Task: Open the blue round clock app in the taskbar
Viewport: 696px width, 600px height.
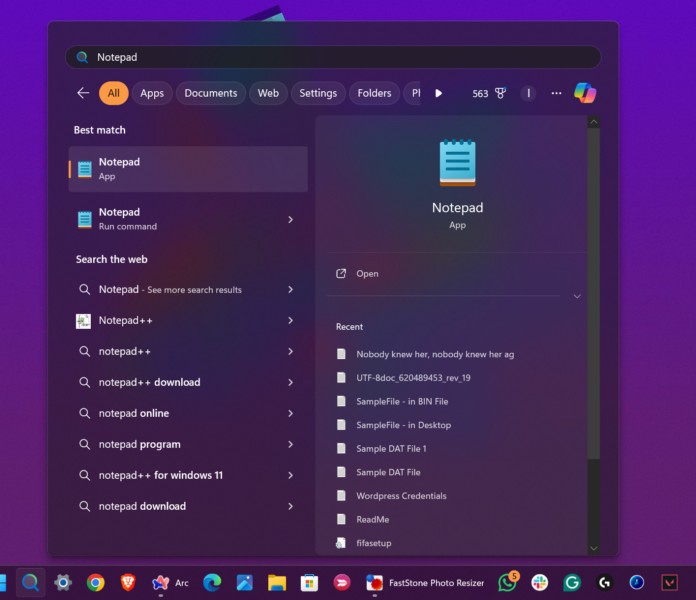Action: click(x=637, y=582)
